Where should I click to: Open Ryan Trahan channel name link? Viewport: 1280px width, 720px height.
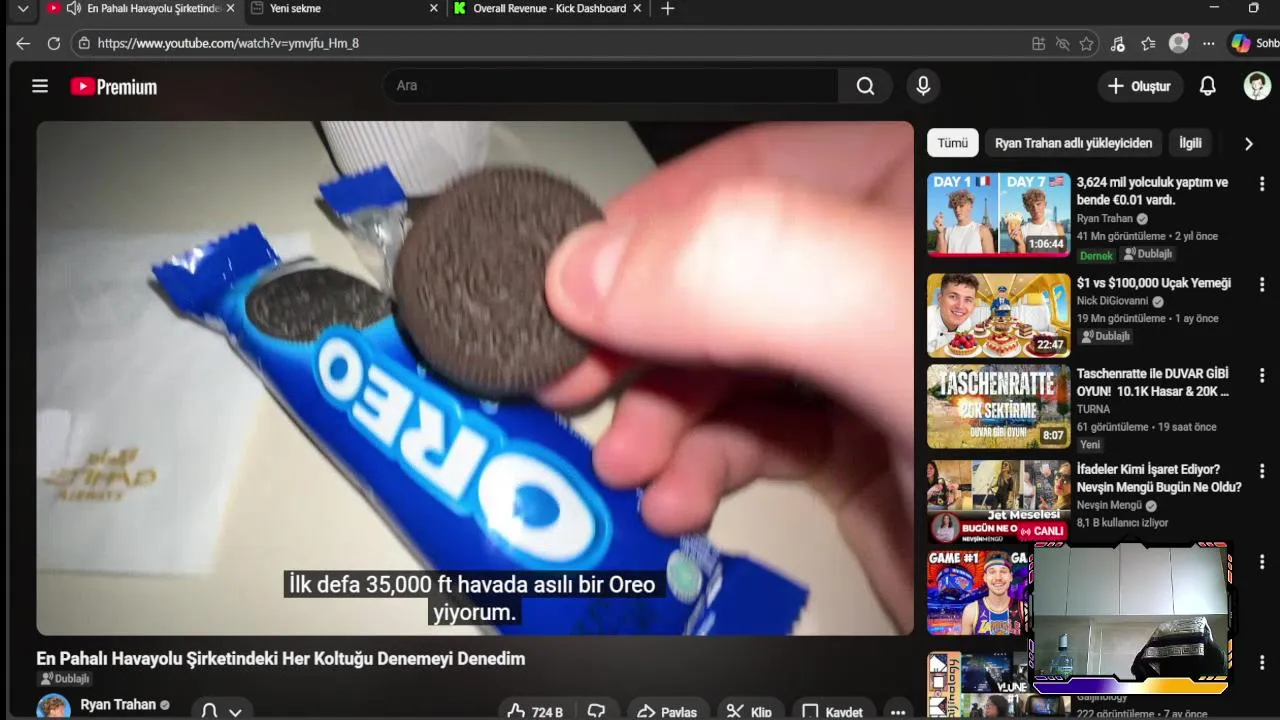(x=118, y=705)
